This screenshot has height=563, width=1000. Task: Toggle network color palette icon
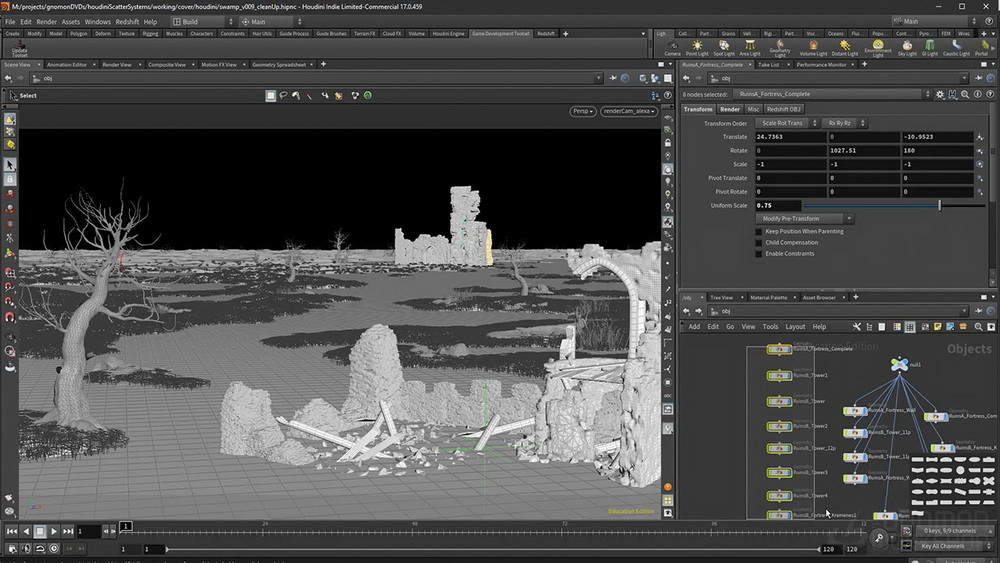click(897, 326)
